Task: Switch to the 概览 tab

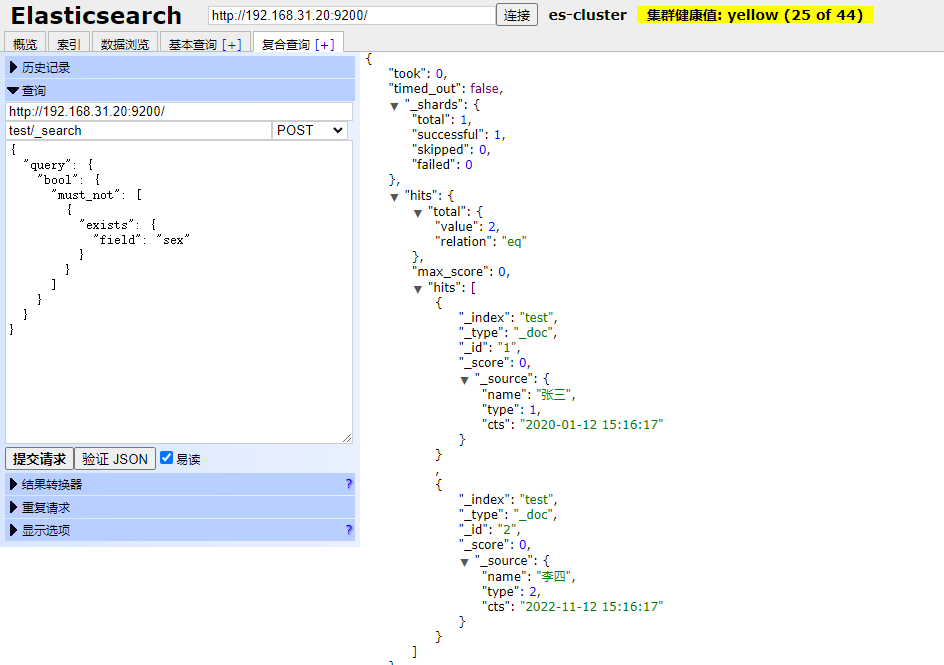Action: pyautogui.click(x=25, y=44)
